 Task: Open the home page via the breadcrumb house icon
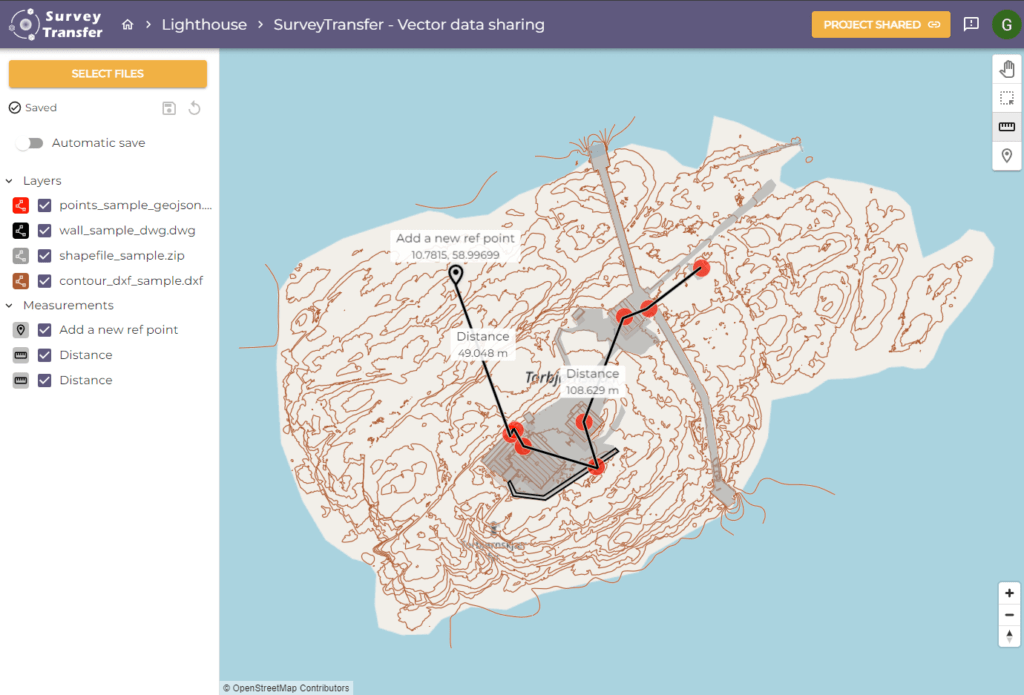pos(127,23)
